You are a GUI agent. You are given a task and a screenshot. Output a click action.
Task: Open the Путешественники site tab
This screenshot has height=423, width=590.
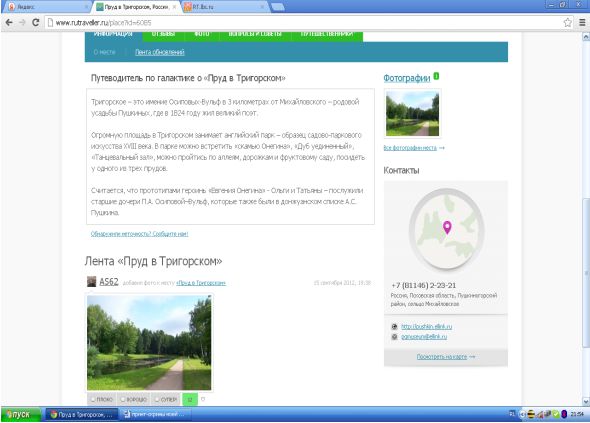pyautogui.click(x=327, y=36)
